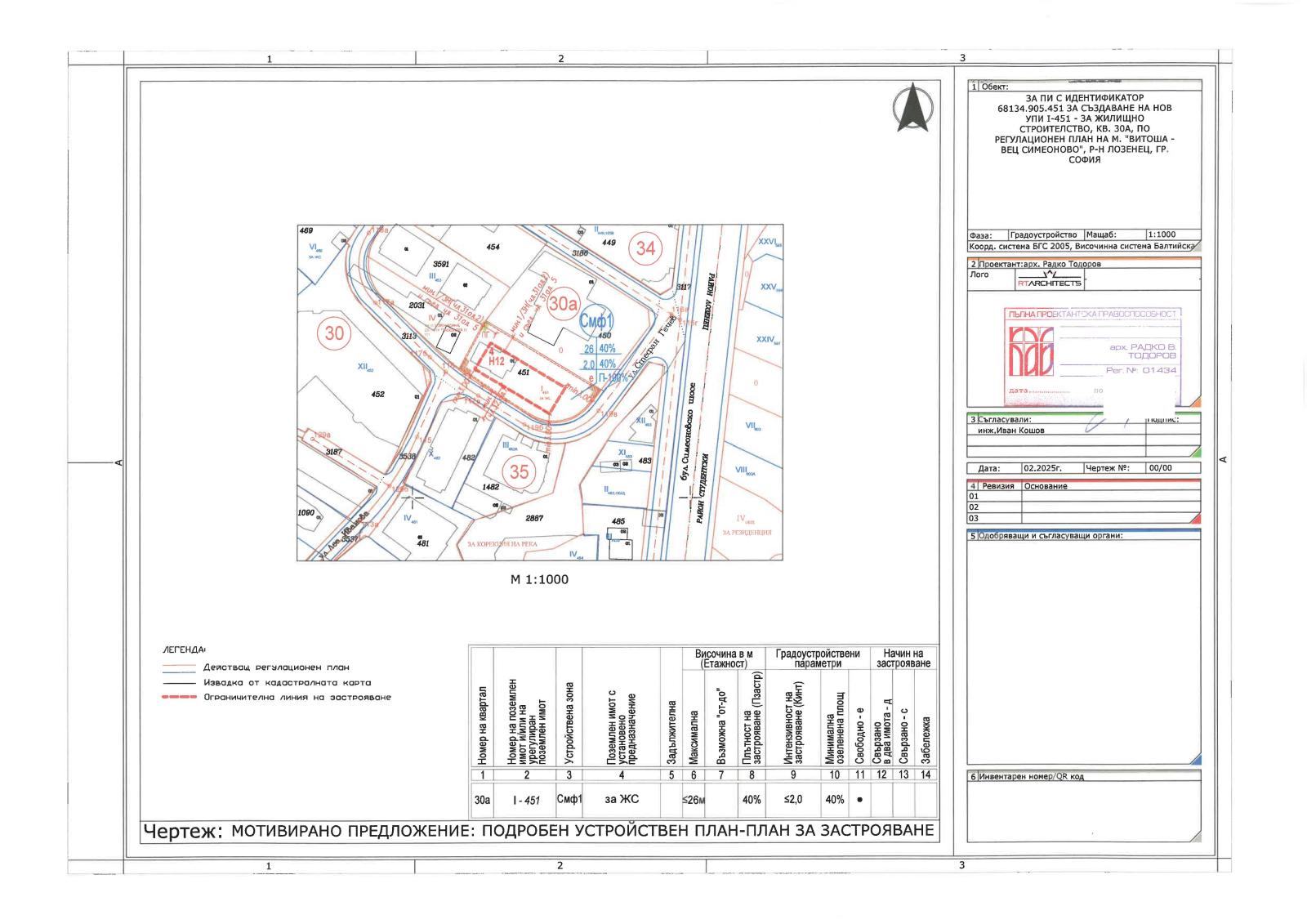Click parcel 451 on the map
Screen dimensions: 1307x924
click(x=524, y=373)
